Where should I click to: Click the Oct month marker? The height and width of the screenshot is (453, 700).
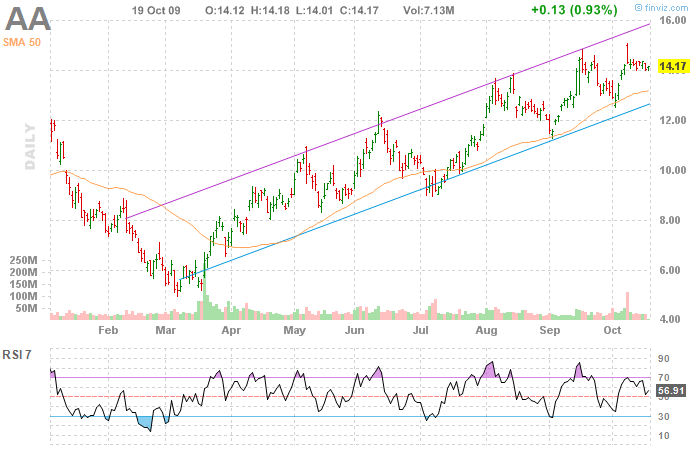(x=612, y=329)
